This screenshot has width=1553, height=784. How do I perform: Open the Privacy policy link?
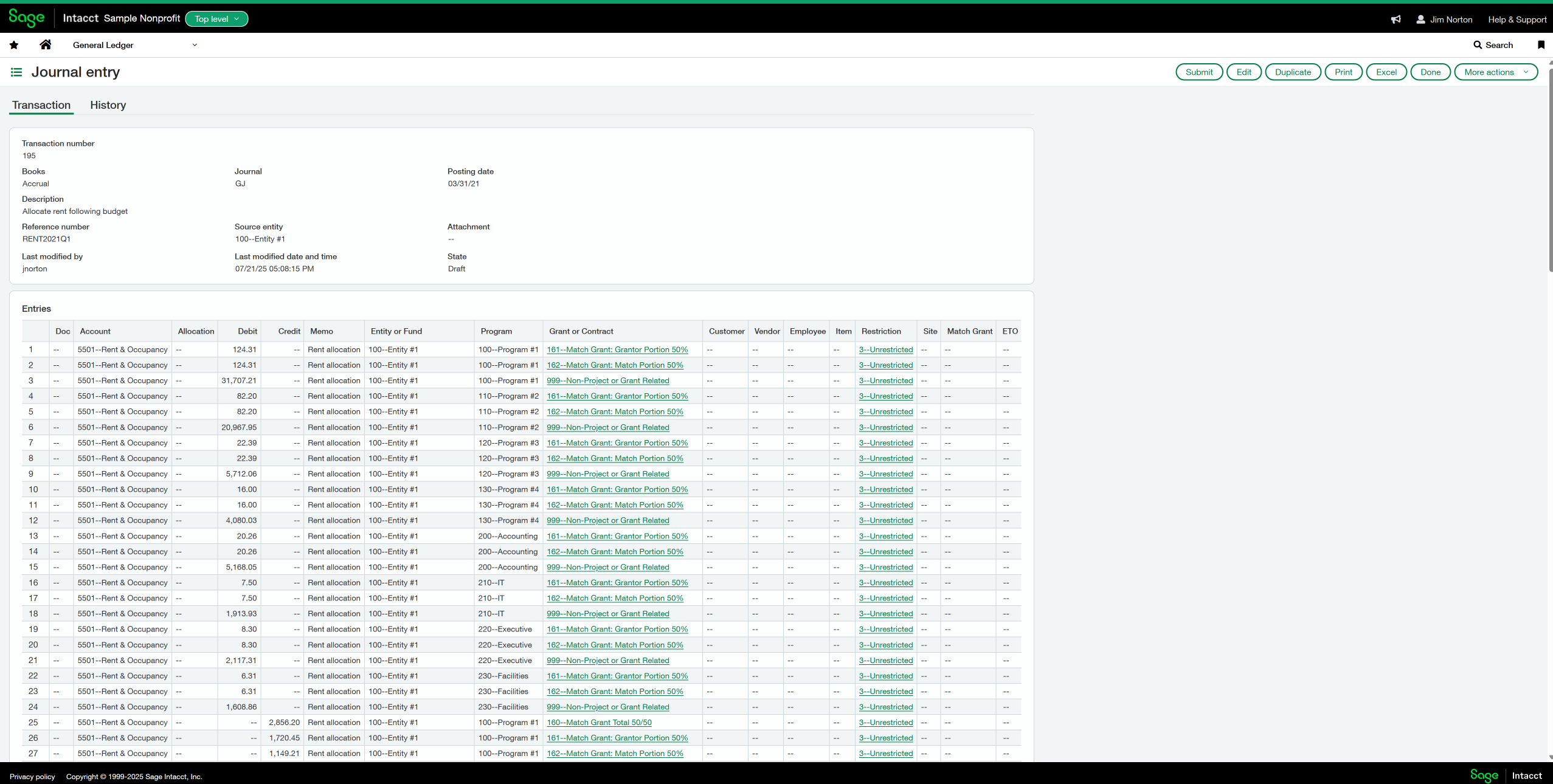pos(32,777)
